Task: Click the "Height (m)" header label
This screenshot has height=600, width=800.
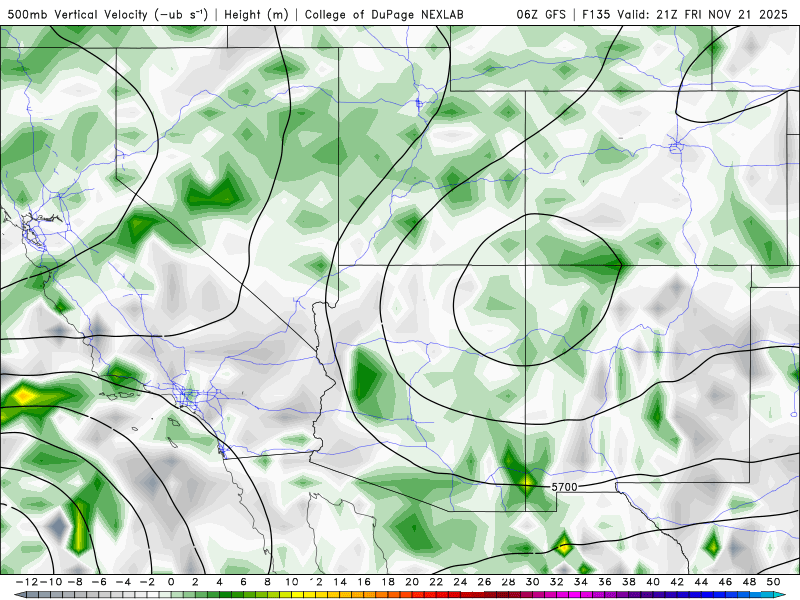Action: [x=256, y=14]
